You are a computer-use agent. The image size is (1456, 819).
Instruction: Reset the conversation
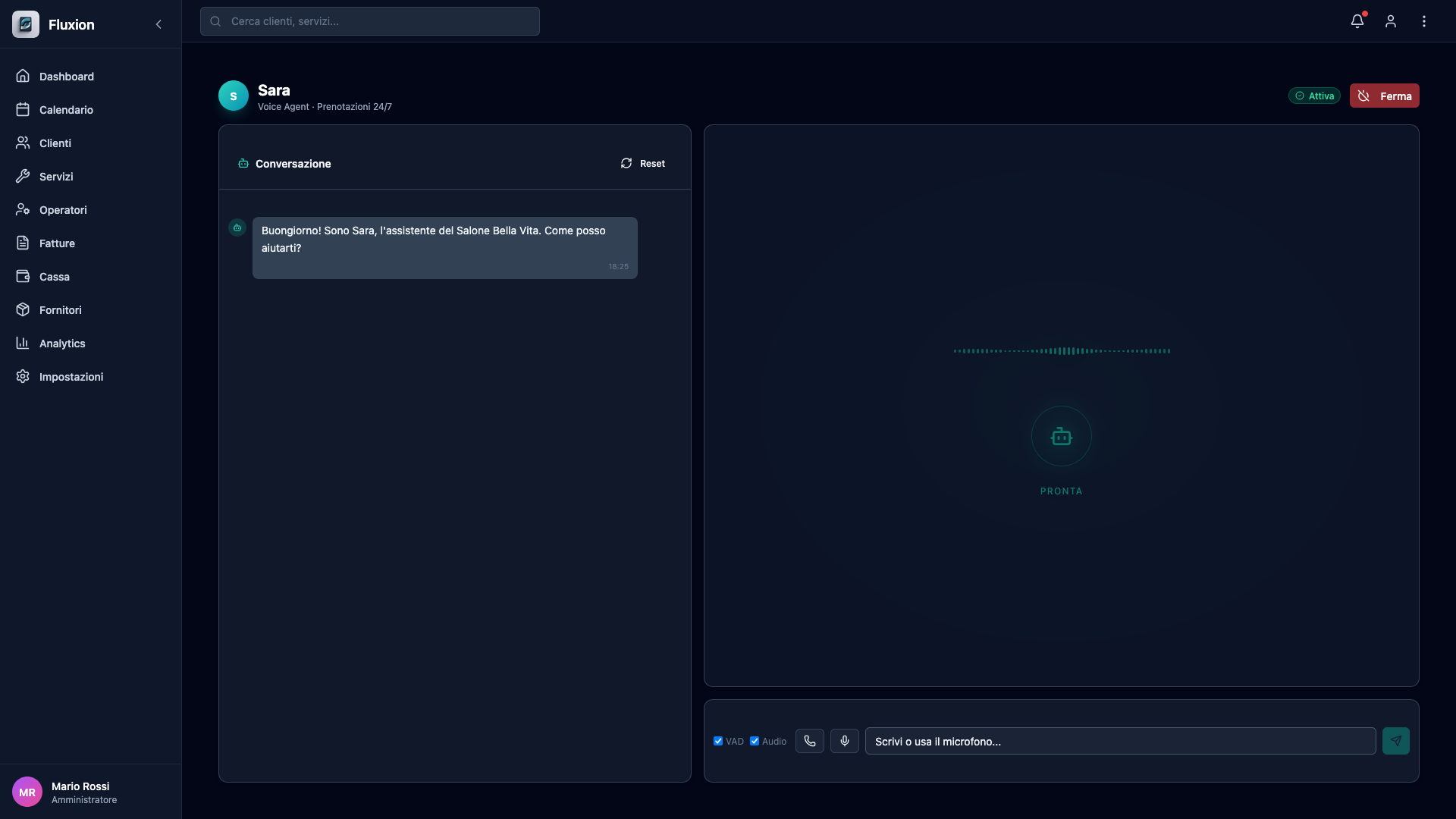tap(643, 164)
